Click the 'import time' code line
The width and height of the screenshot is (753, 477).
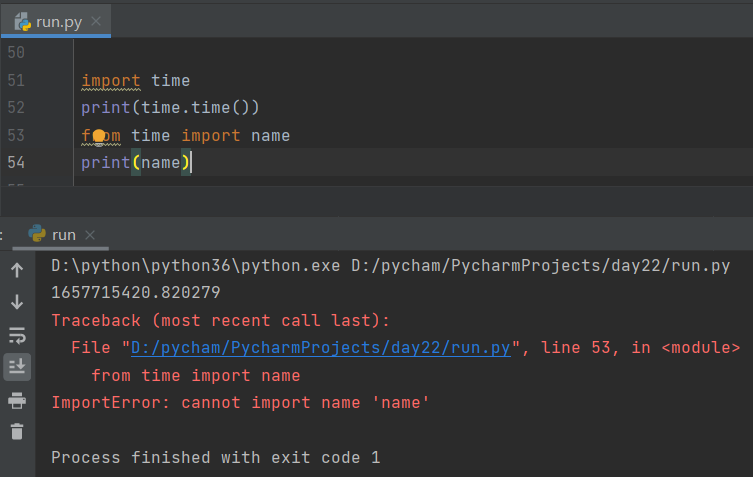136,81
